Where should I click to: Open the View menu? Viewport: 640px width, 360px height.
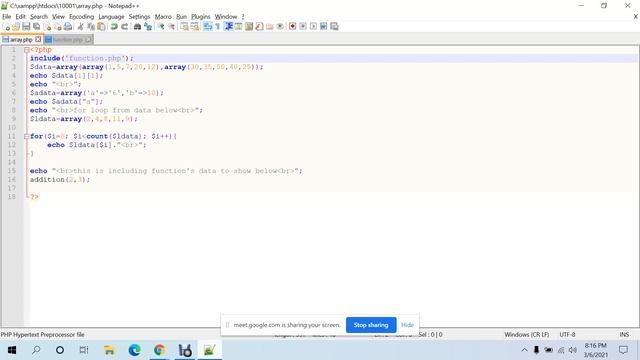58,17
